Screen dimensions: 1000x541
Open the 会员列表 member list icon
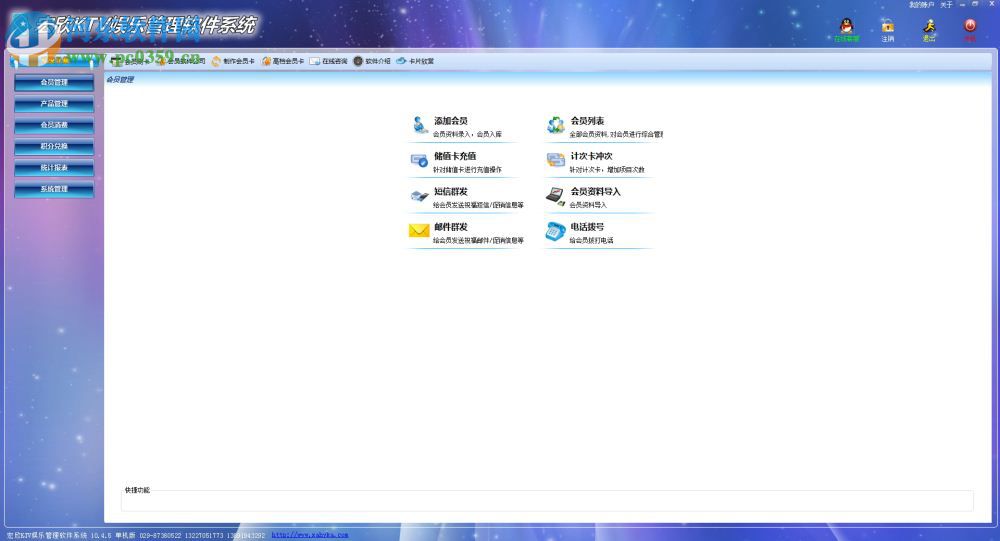555,125
